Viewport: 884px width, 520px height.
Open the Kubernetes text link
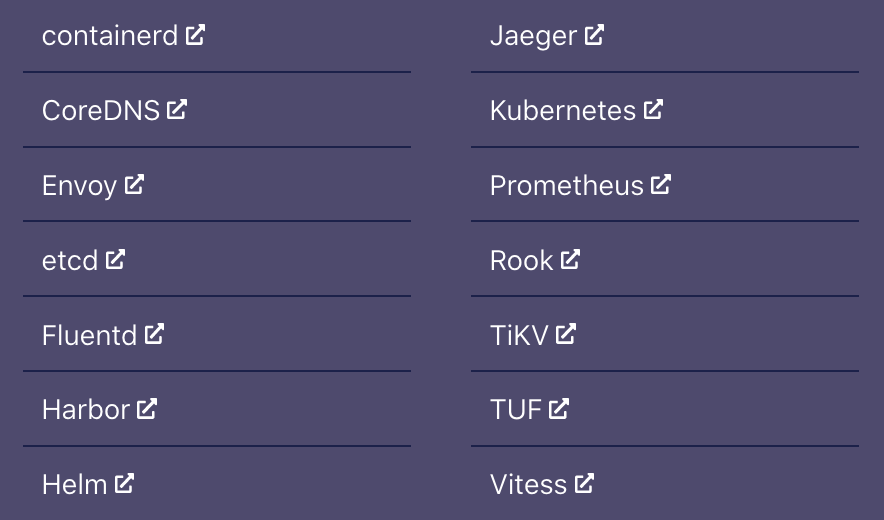tap(563, 111)
